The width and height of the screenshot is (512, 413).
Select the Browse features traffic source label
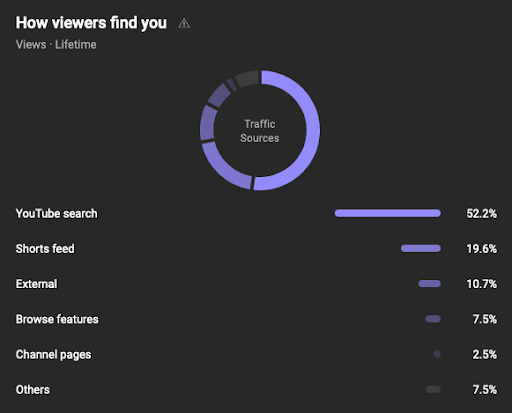tap(57, 319)
